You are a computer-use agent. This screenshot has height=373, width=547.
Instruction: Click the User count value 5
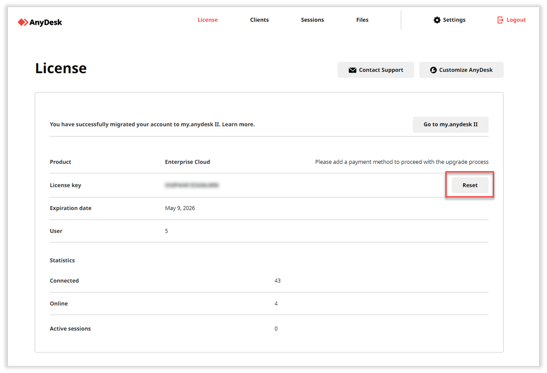[166, 231]
